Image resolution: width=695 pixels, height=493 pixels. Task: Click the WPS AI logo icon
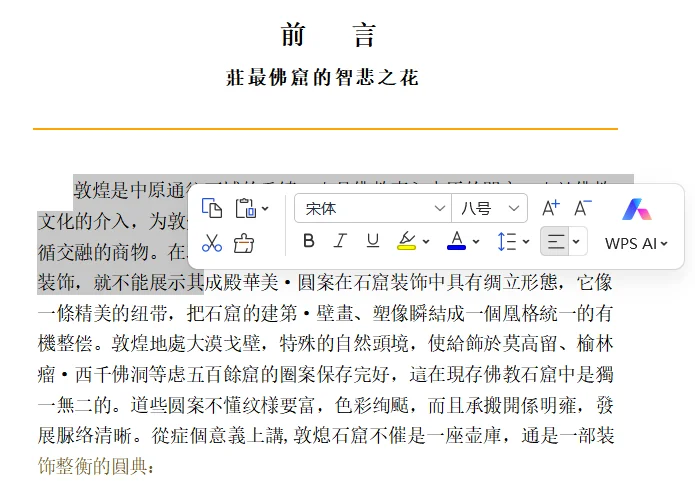pyautogui.click(x=636, y=210)
